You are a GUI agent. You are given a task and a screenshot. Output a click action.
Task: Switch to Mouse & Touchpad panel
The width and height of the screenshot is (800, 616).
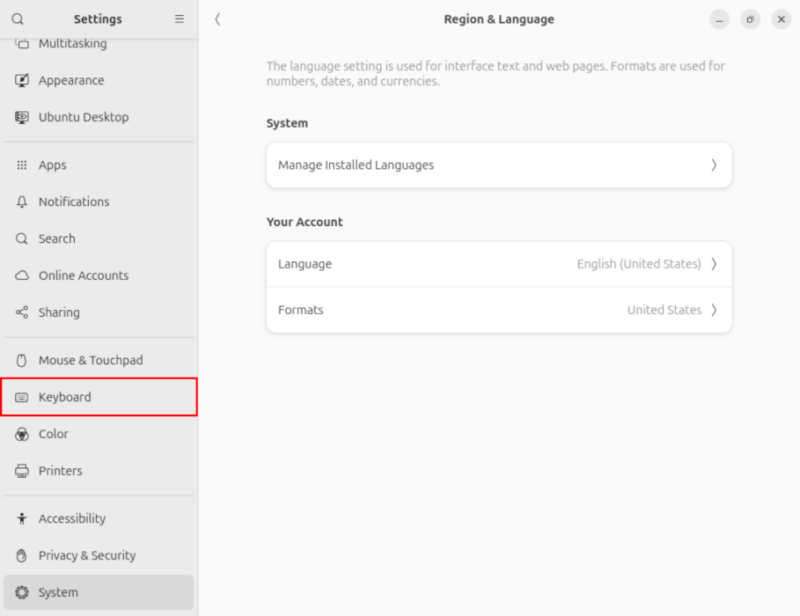(x=90, y=360)
